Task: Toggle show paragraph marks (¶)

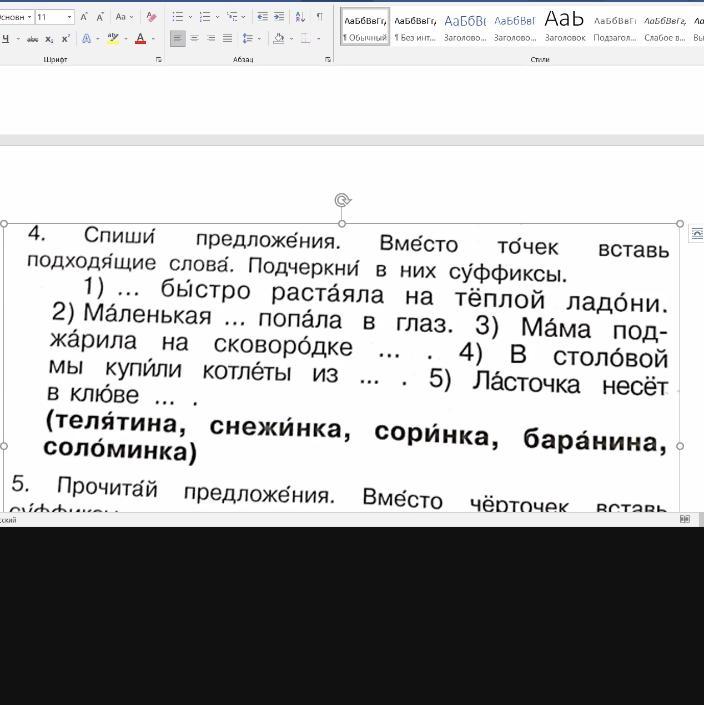Action: [x=319, y=17]
